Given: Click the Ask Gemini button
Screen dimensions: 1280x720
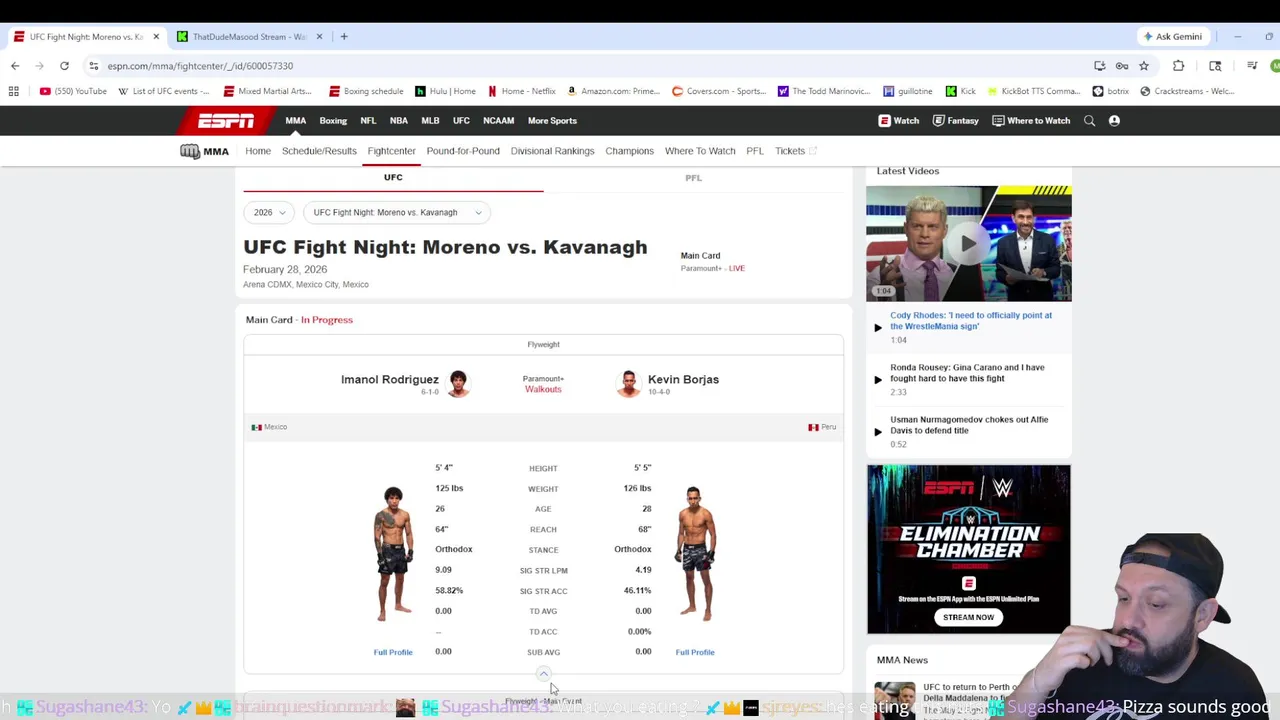Looking at the screenshot, I should tap(1172, 37).
